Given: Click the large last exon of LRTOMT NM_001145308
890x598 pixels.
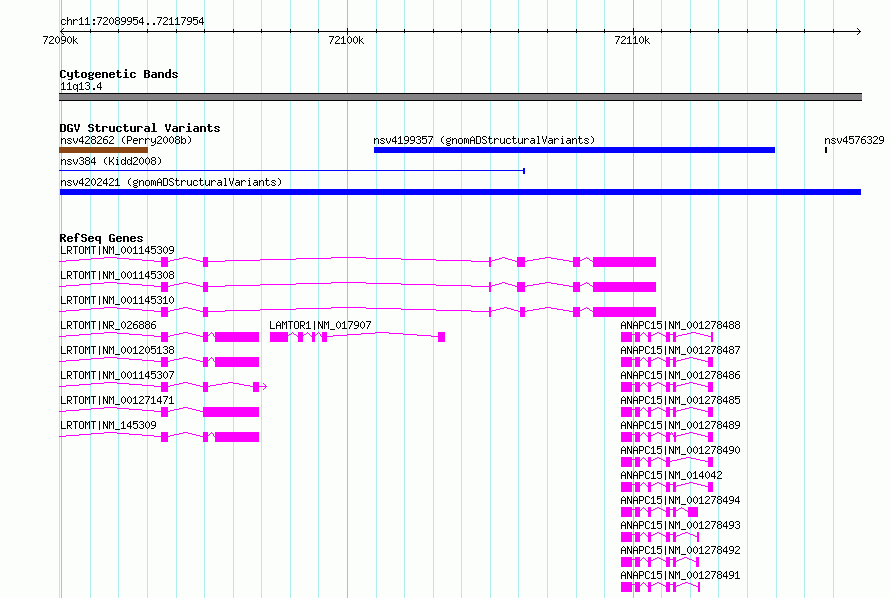Looking at the screenshot, I should (x=624, y=287).
